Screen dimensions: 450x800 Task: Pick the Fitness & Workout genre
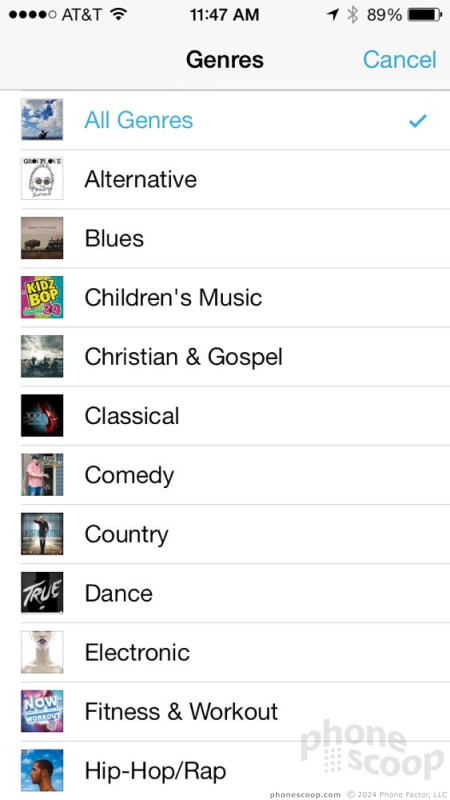[235, 712]
